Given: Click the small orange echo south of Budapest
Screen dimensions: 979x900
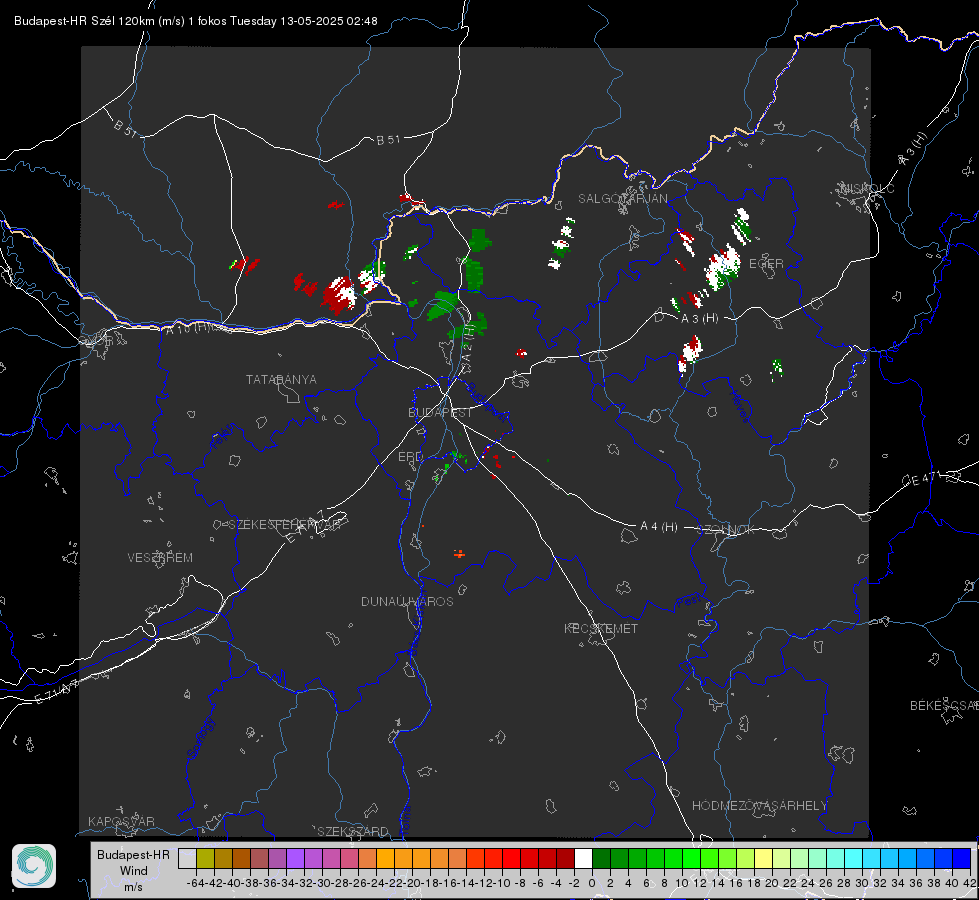Looking at the screenshot, I should [x=459, y=553].
